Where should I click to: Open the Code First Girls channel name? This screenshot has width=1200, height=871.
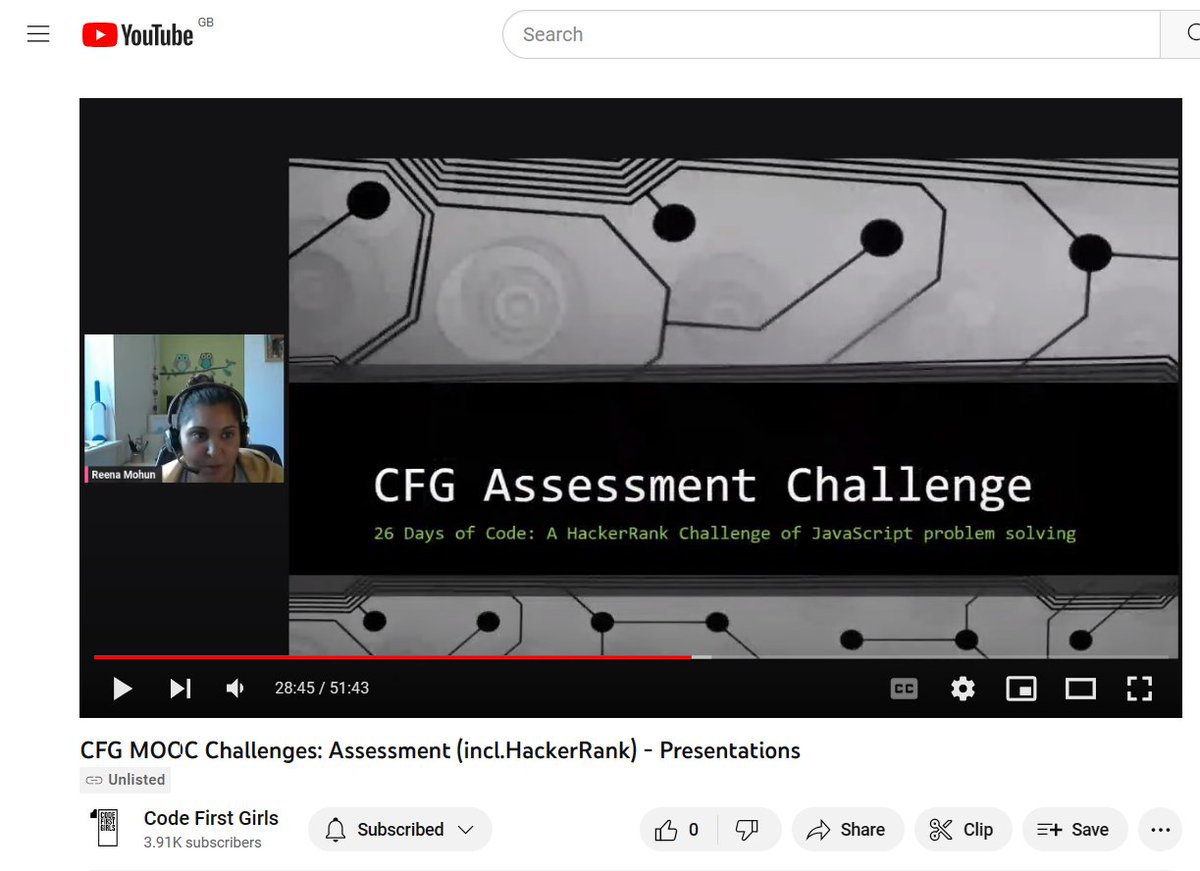[211, 818]
